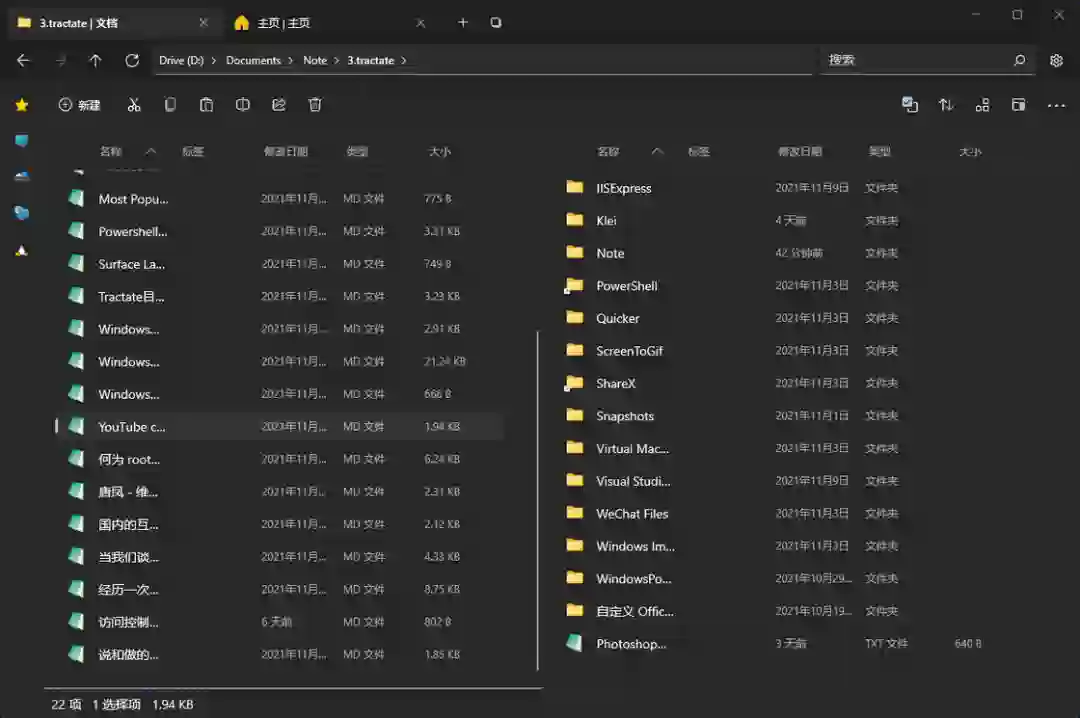This screenshot has width=1080, height=718.
Task: Click the Paste clipboard icon
Action: [x=206, y=105]
